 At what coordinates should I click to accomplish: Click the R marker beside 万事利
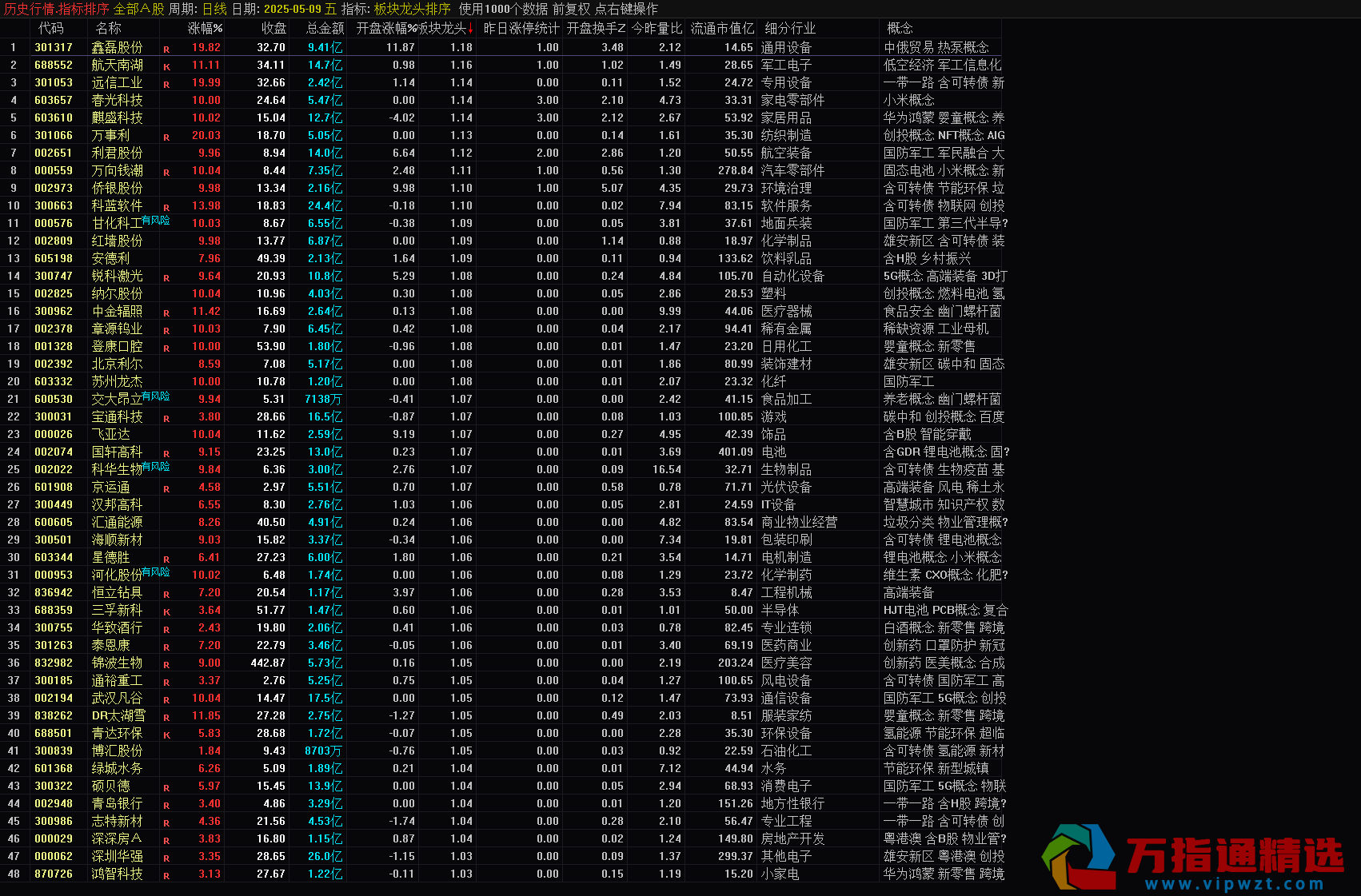(x=166, y=137)
